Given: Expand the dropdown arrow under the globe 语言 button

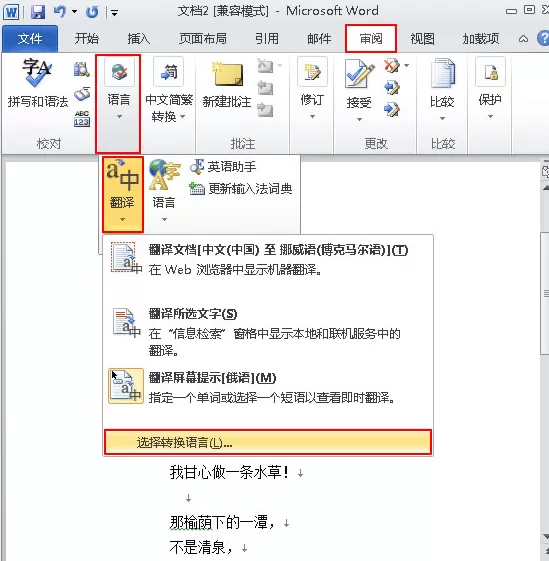Looking at the screenshot, I should (x=164, y=219).
